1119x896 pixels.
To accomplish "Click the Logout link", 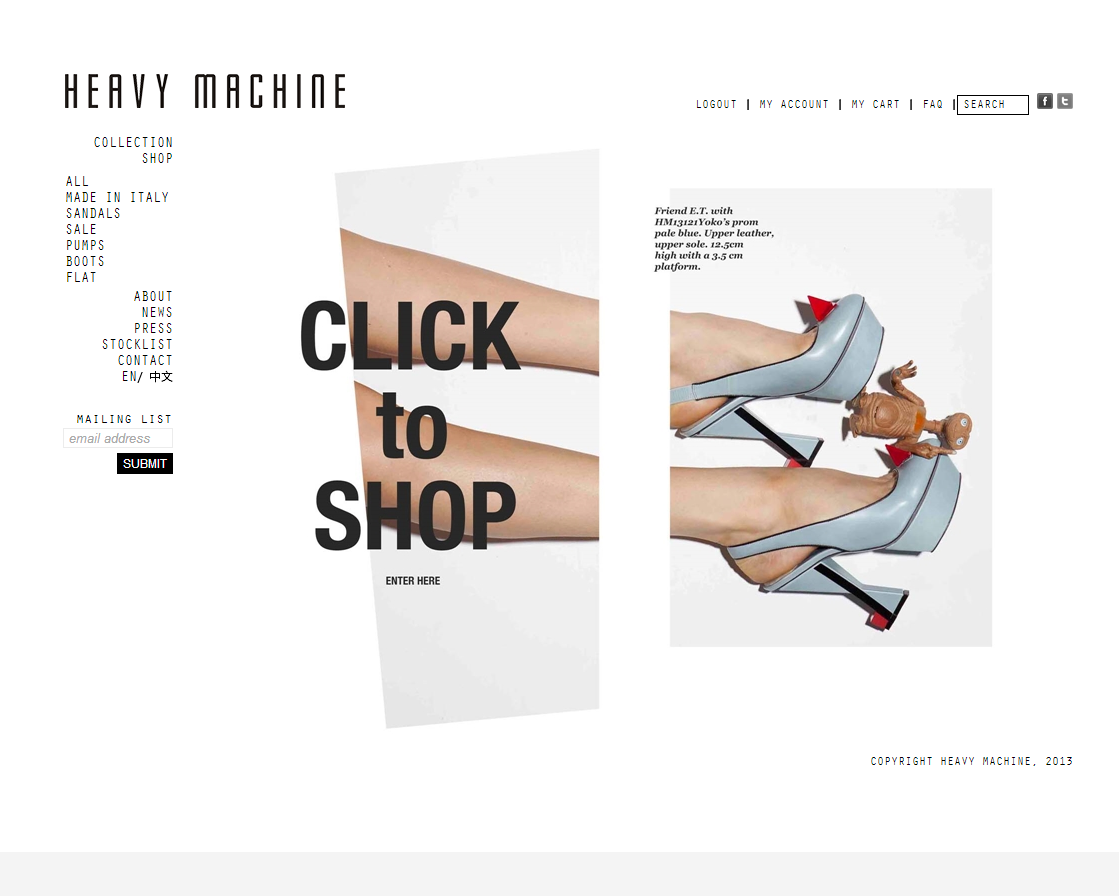I will [717, 104].
